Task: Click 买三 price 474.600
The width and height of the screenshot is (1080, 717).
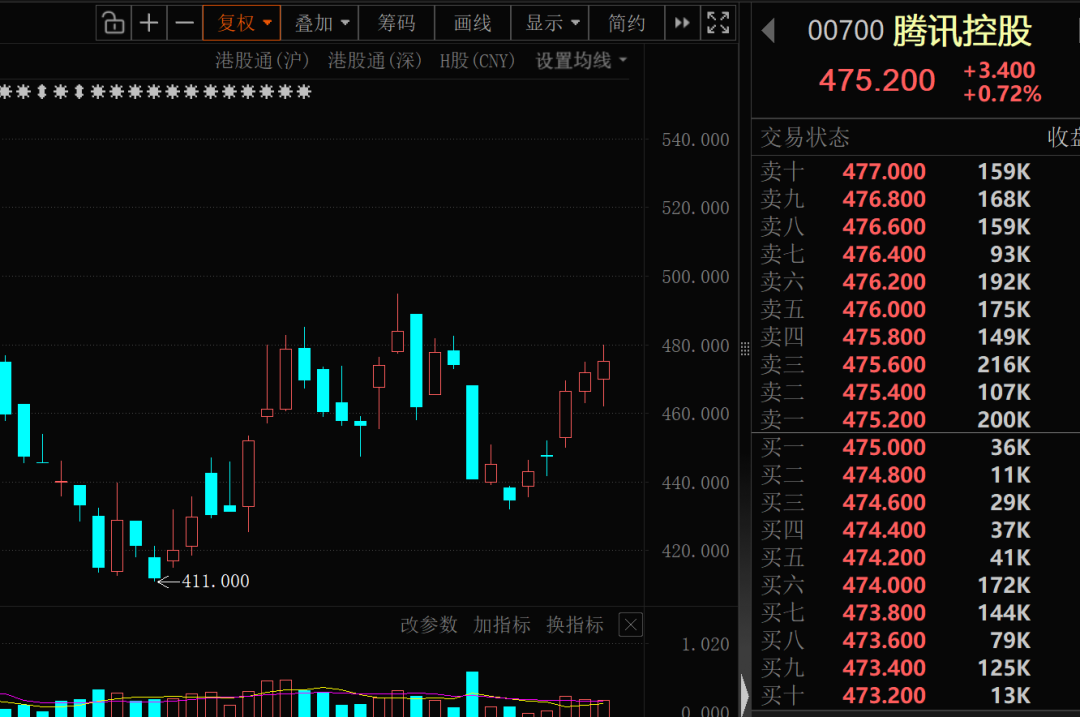Action: (884, 502)
